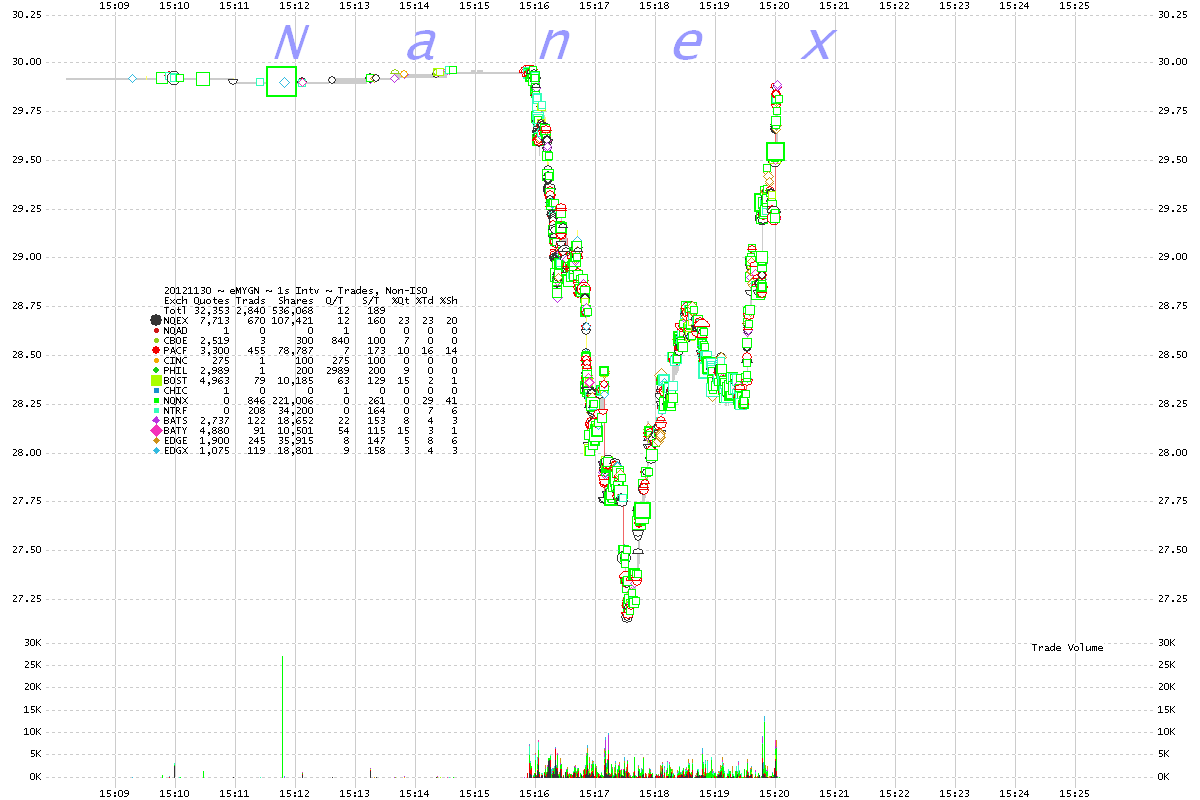Click the large lime BOST square marker
The image size is (1200, 800).
click(x=155, y=381)
